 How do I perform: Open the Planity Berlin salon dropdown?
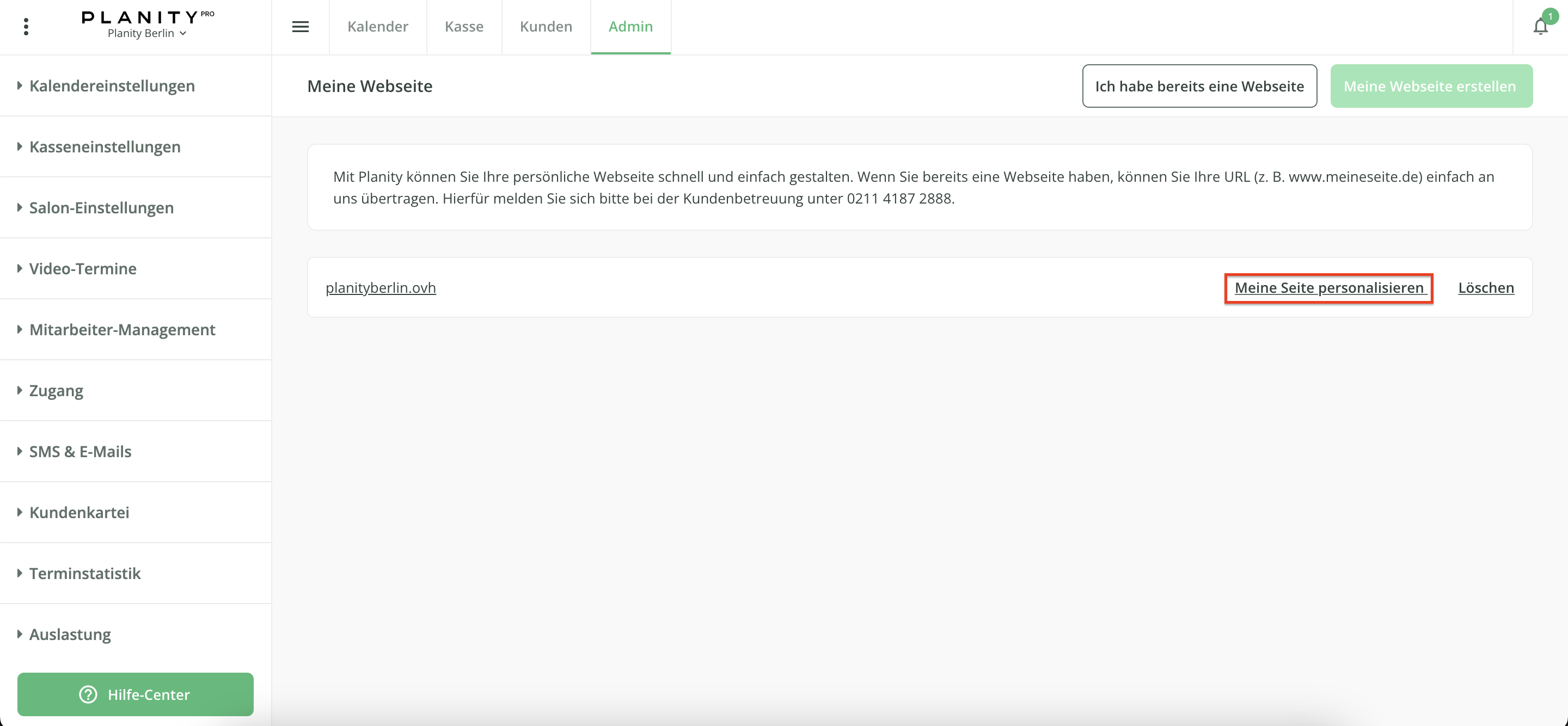(146, 34)
